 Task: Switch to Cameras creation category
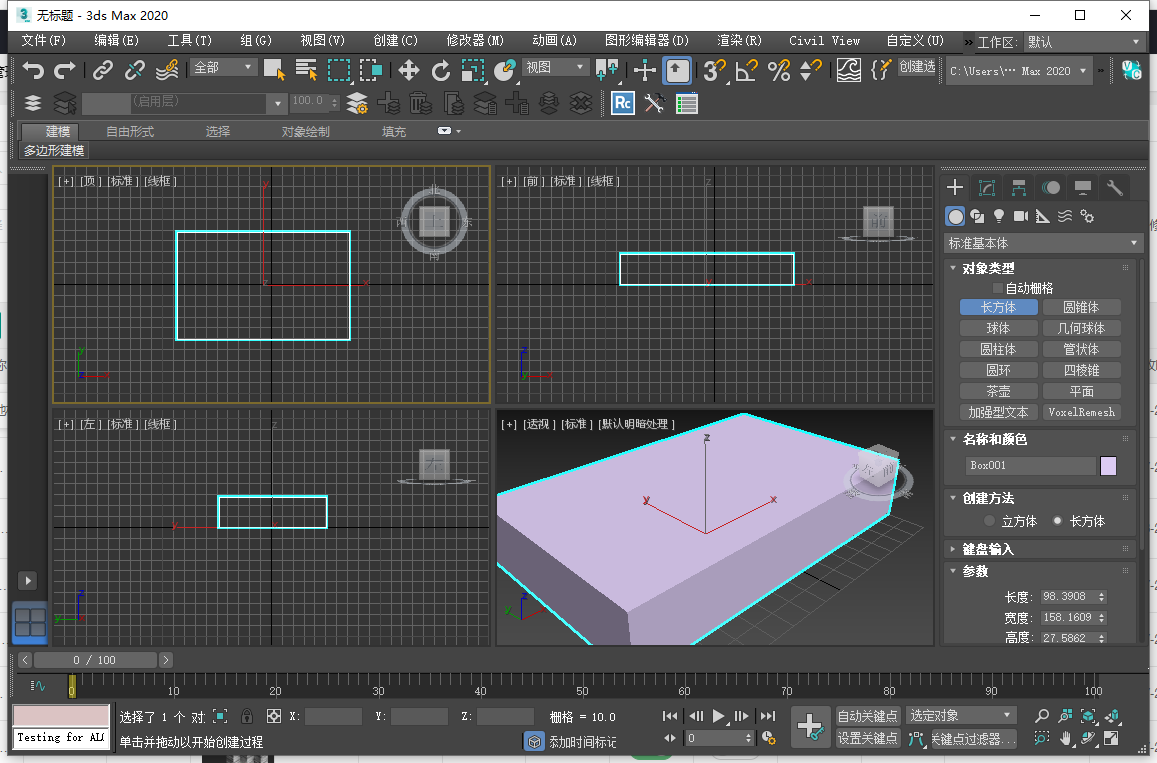1020,216
